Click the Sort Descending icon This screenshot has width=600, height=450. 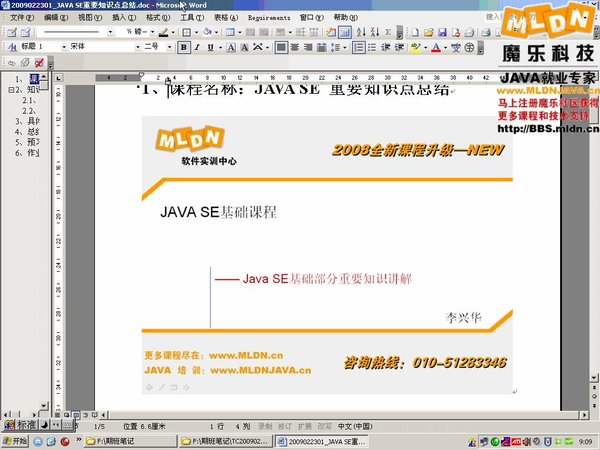coord(375,33)
